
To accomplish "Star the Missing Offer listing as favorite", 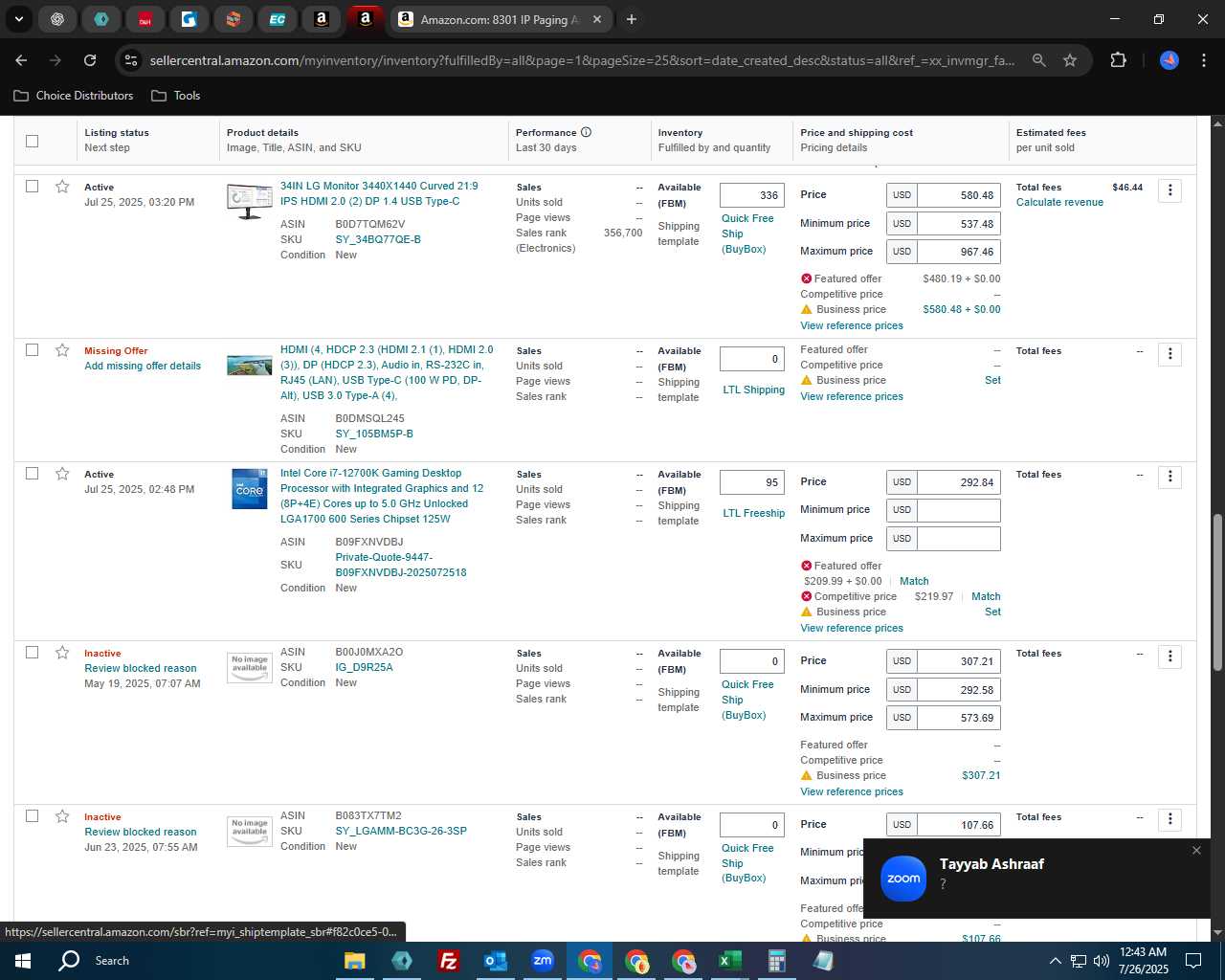I will (62, 350).
